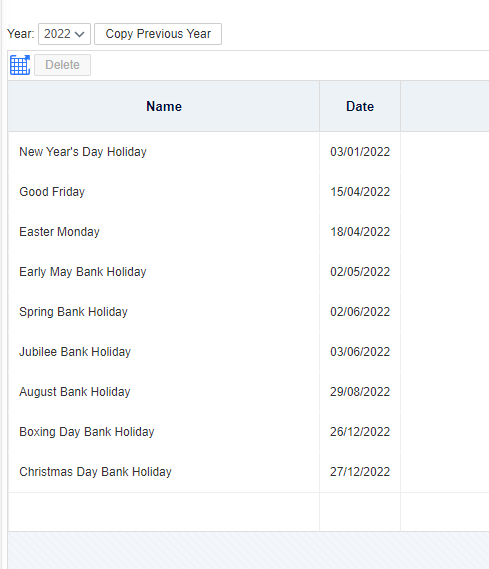Select the Jubilee Bank Holiday row

(248, 352)
